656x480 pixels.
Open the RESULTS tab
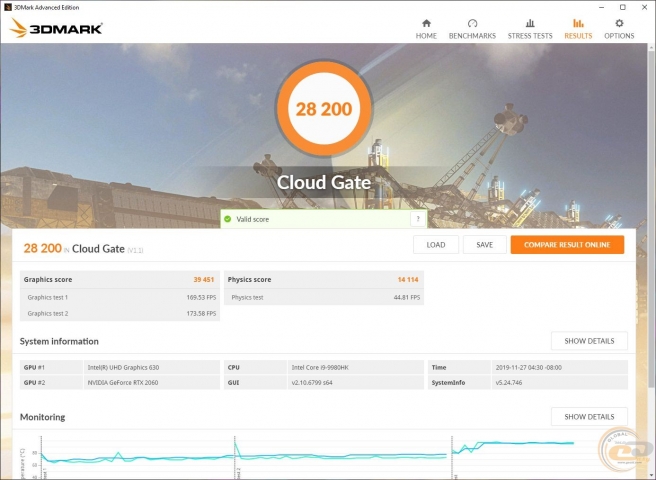pyautogui.click(x=578, y=29)
